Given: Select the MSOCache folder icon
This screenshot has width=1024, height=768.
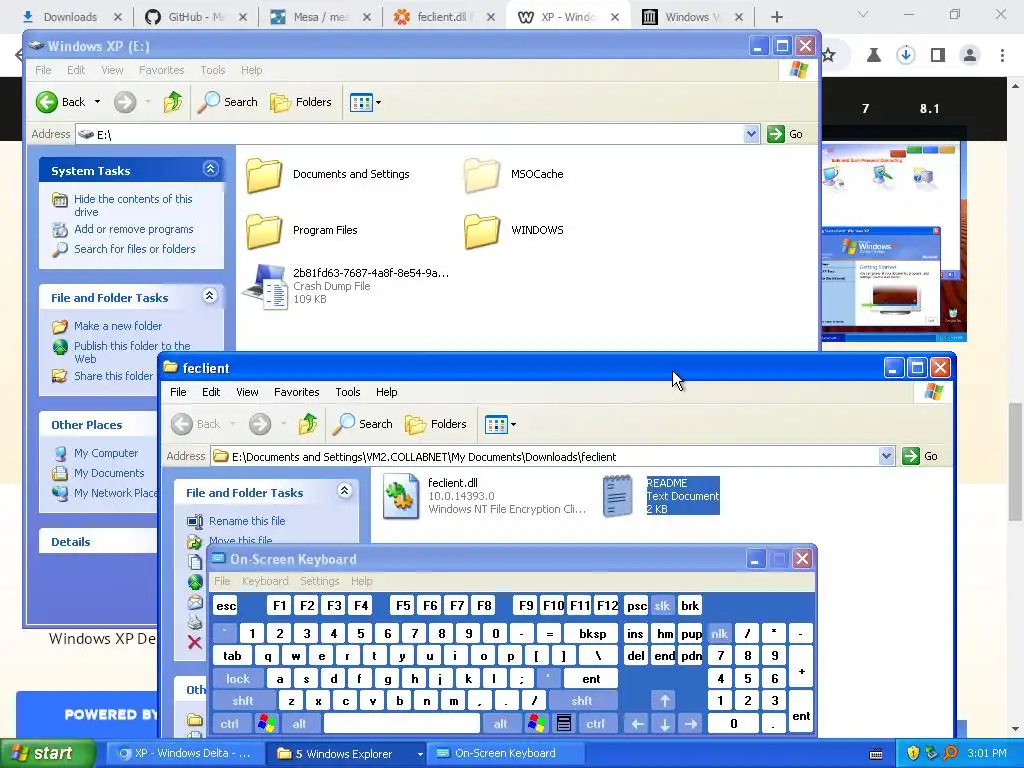Looking at the screenshot, I should [482, 174].
